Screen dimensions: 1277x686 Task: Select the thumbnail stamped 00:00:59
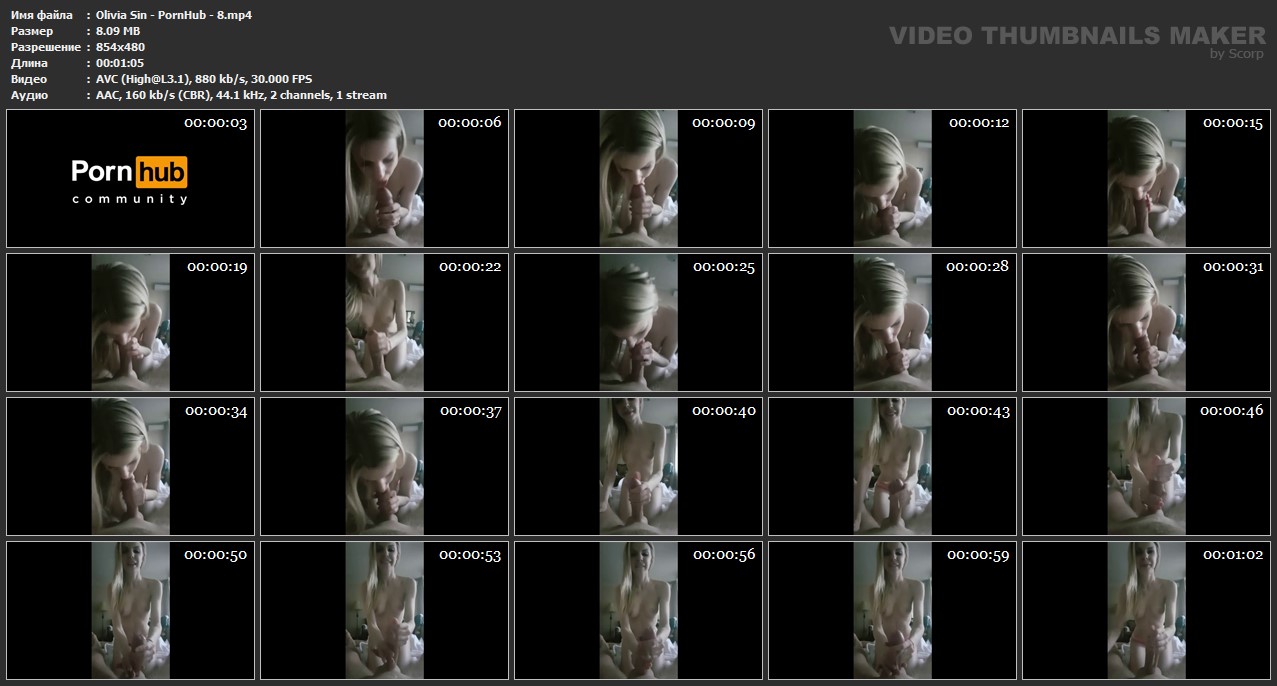click(892, 610)
